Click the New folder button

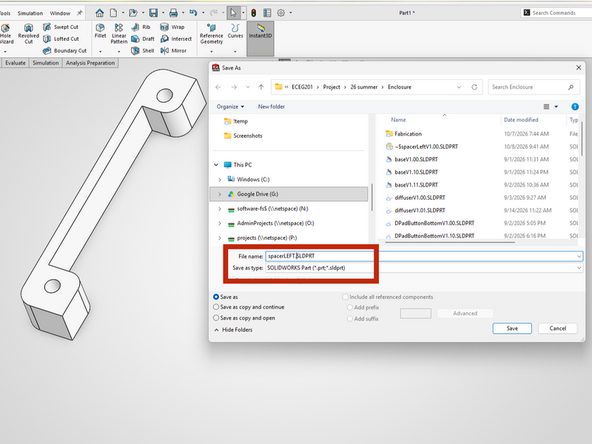271,106
